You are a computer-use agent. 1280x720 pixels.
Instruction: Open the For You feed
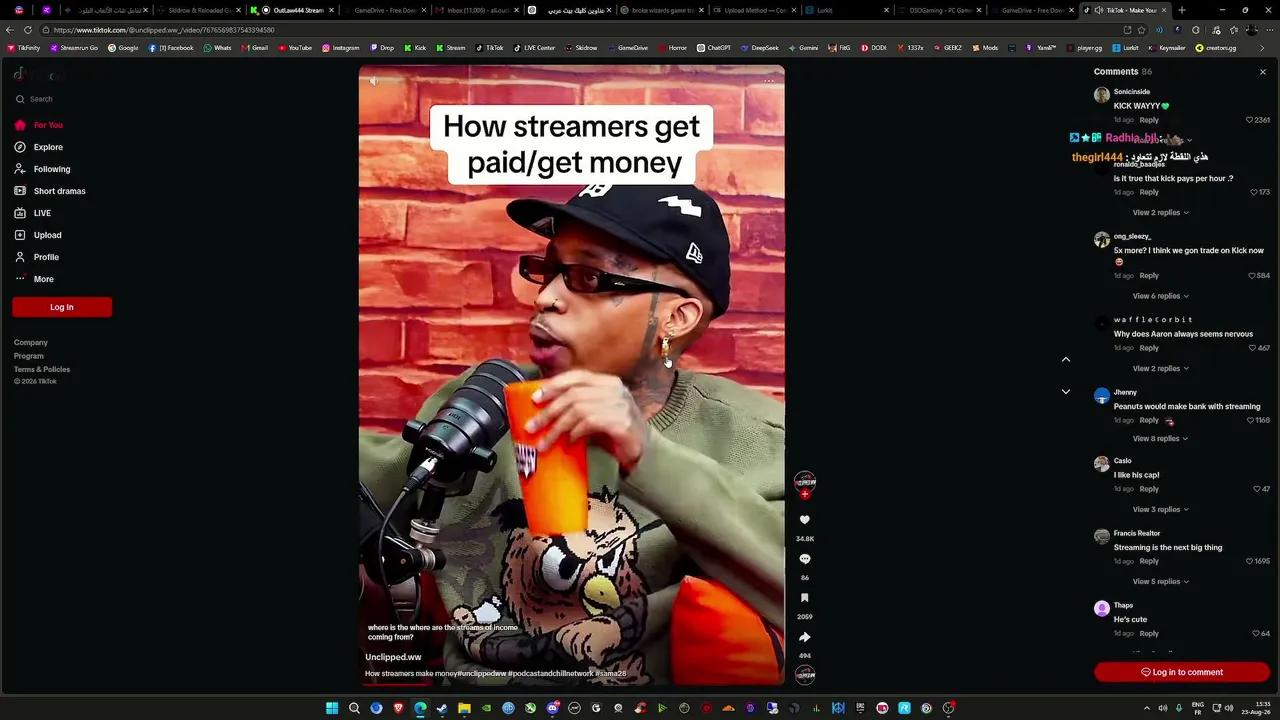coord(39,125)
